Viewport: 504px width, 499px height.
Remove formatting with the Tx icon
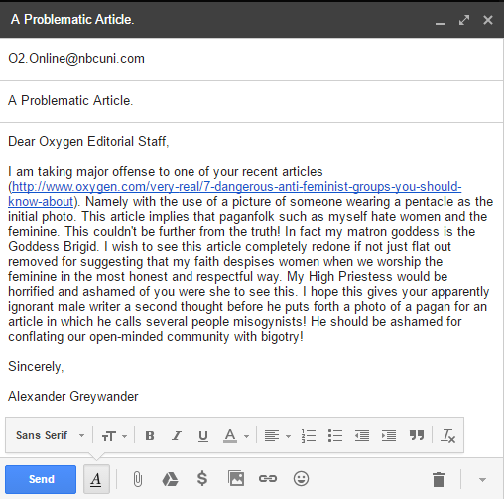click(x=448, y=436)
